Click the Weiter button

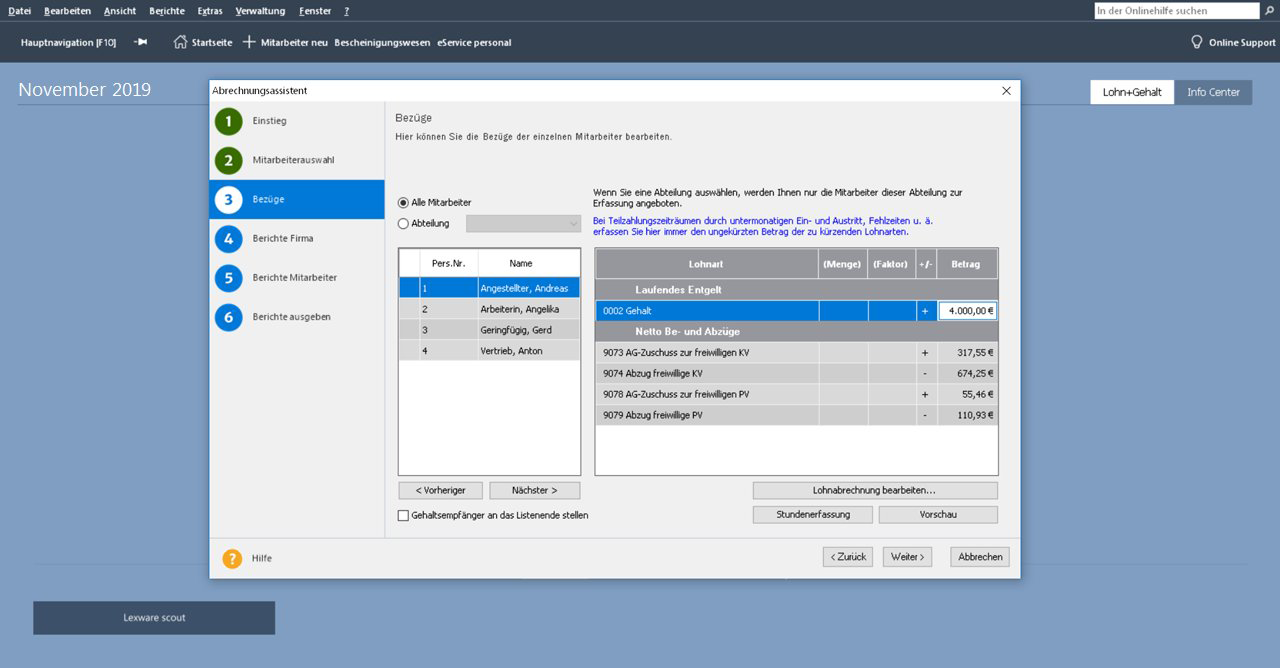click(907, 557)
